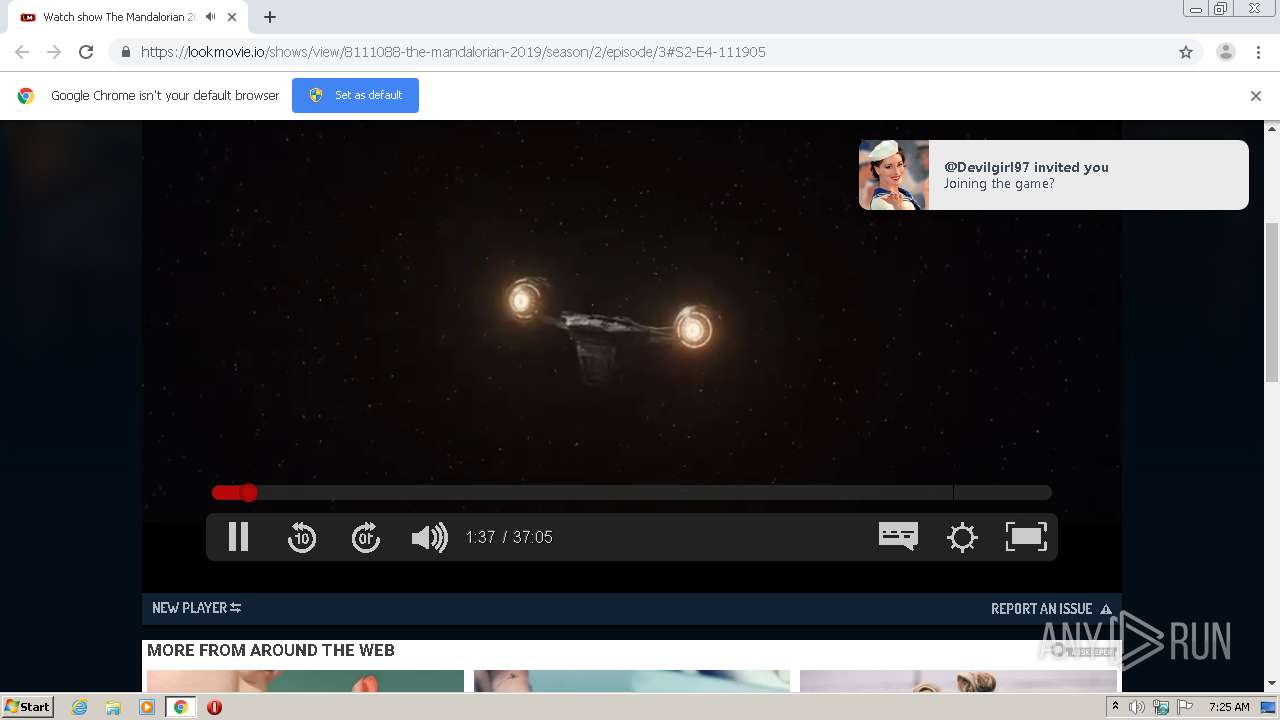View site security lock information
Image resolution: width=1280 pixels, height=720 pixels.
point(125,52)
